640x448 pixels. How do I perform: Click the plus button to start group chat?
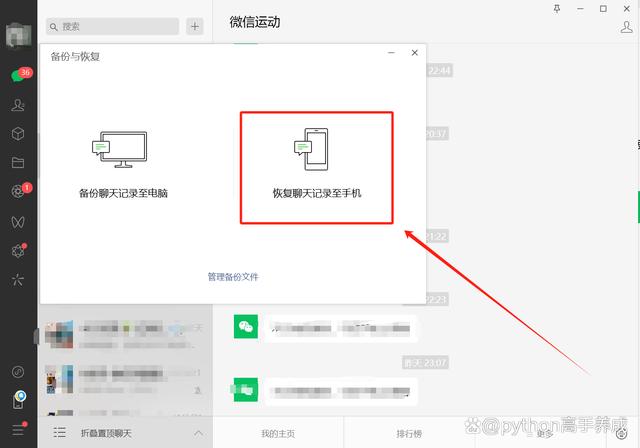(195, 27)
